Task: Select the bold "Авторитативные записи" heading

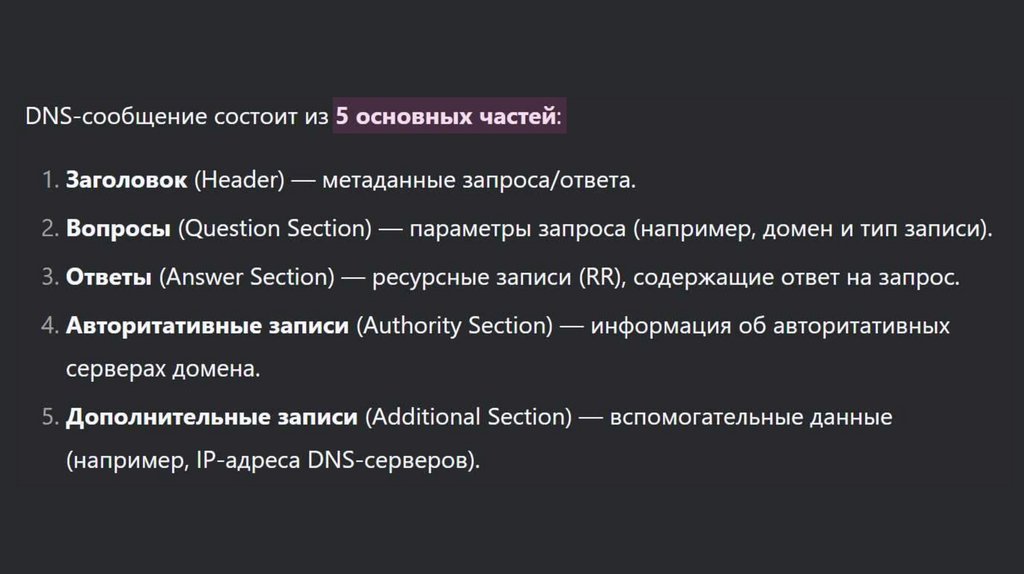Action: click(207, 326)
